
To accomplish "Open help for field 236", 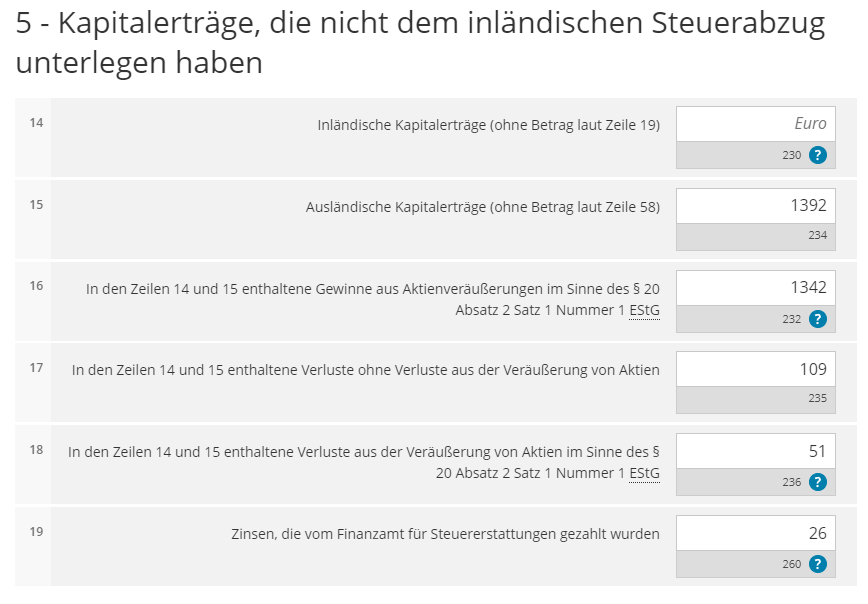I will (x=817, y=482).
